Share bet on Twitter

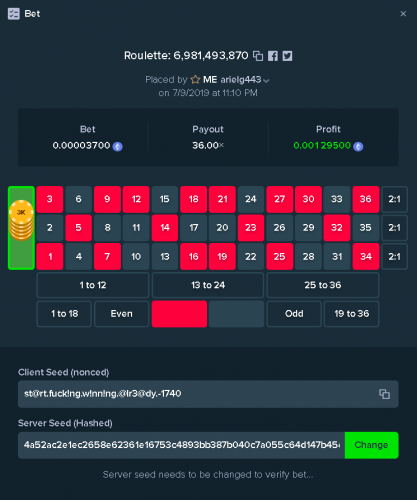tap(287, 56)
